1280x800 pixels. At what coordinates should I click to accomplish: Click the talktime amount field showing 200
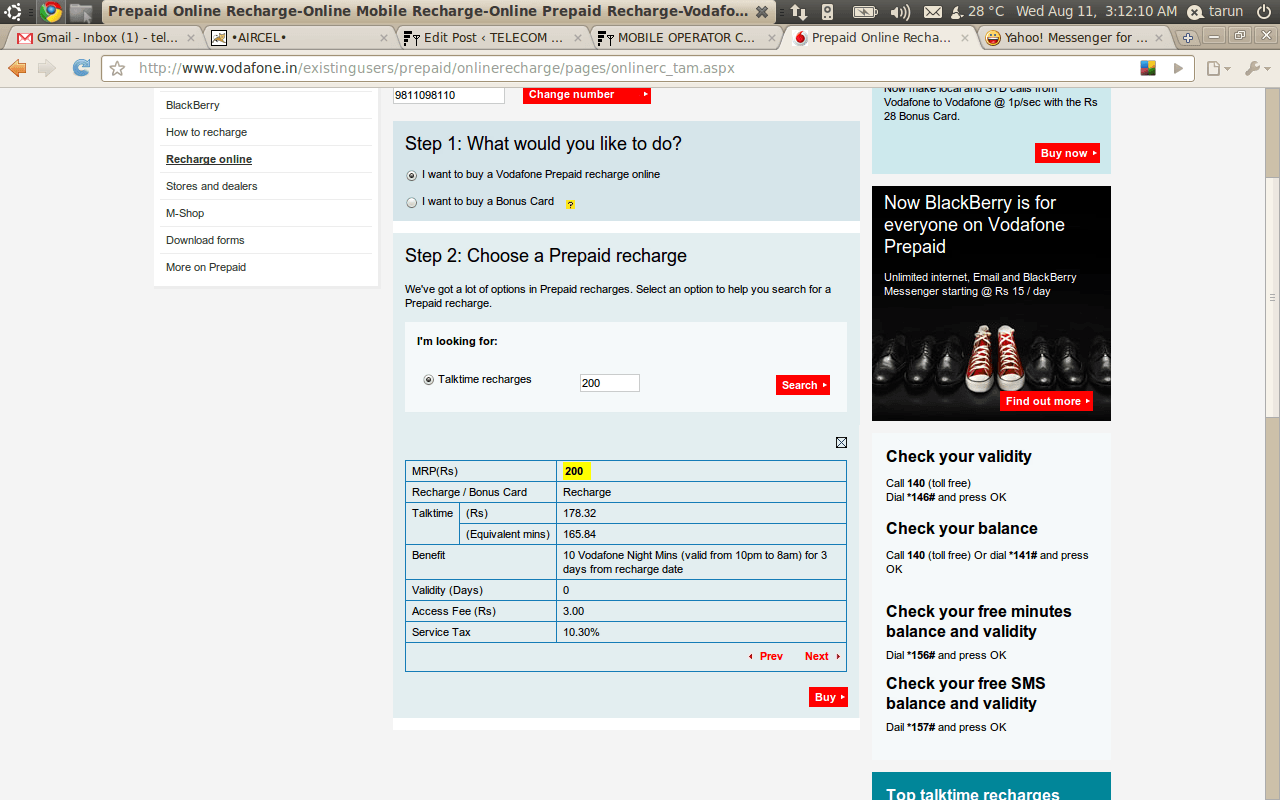click(x=609, y=383)
